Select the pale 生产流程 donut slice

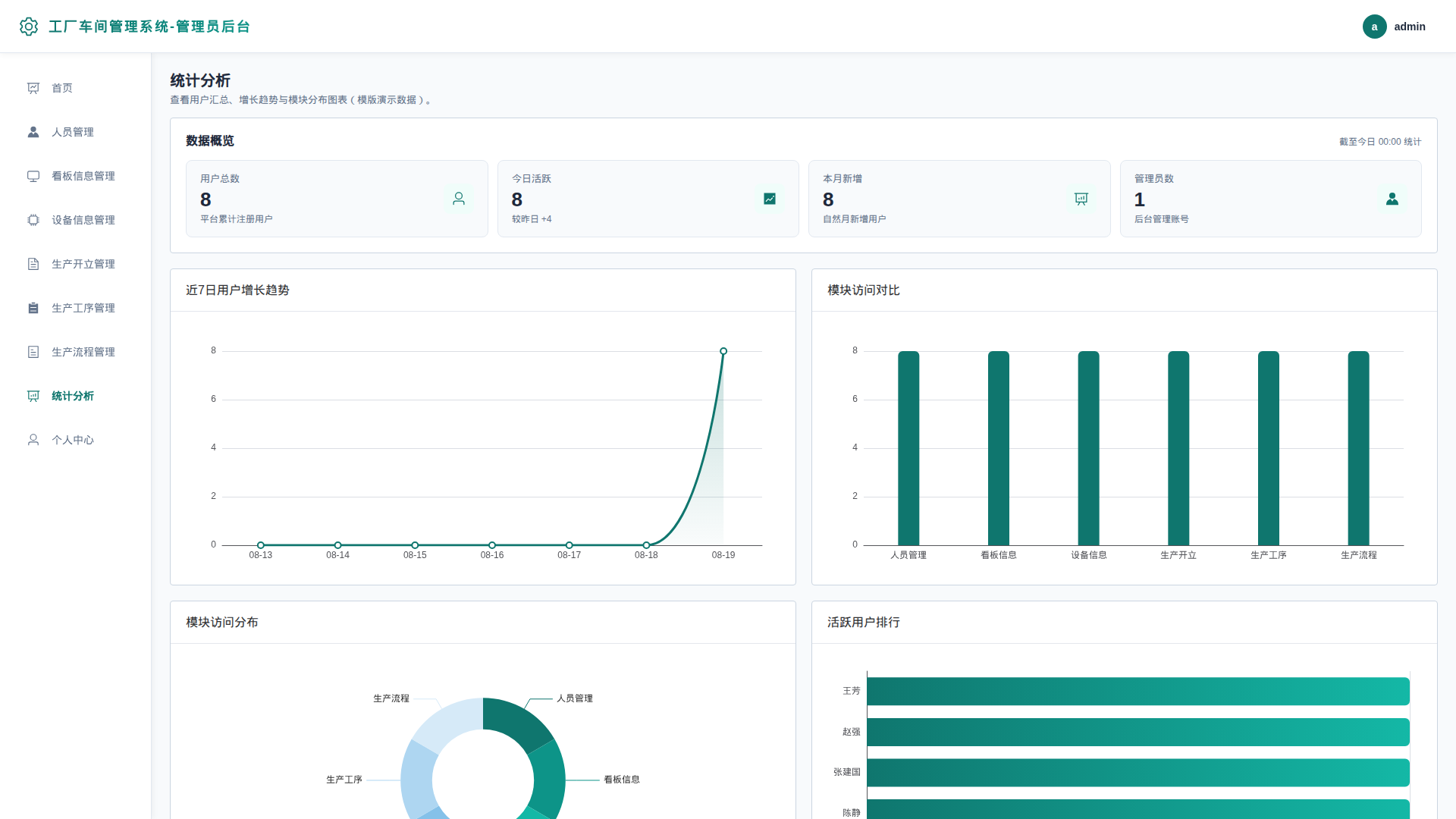click(449, 721)
